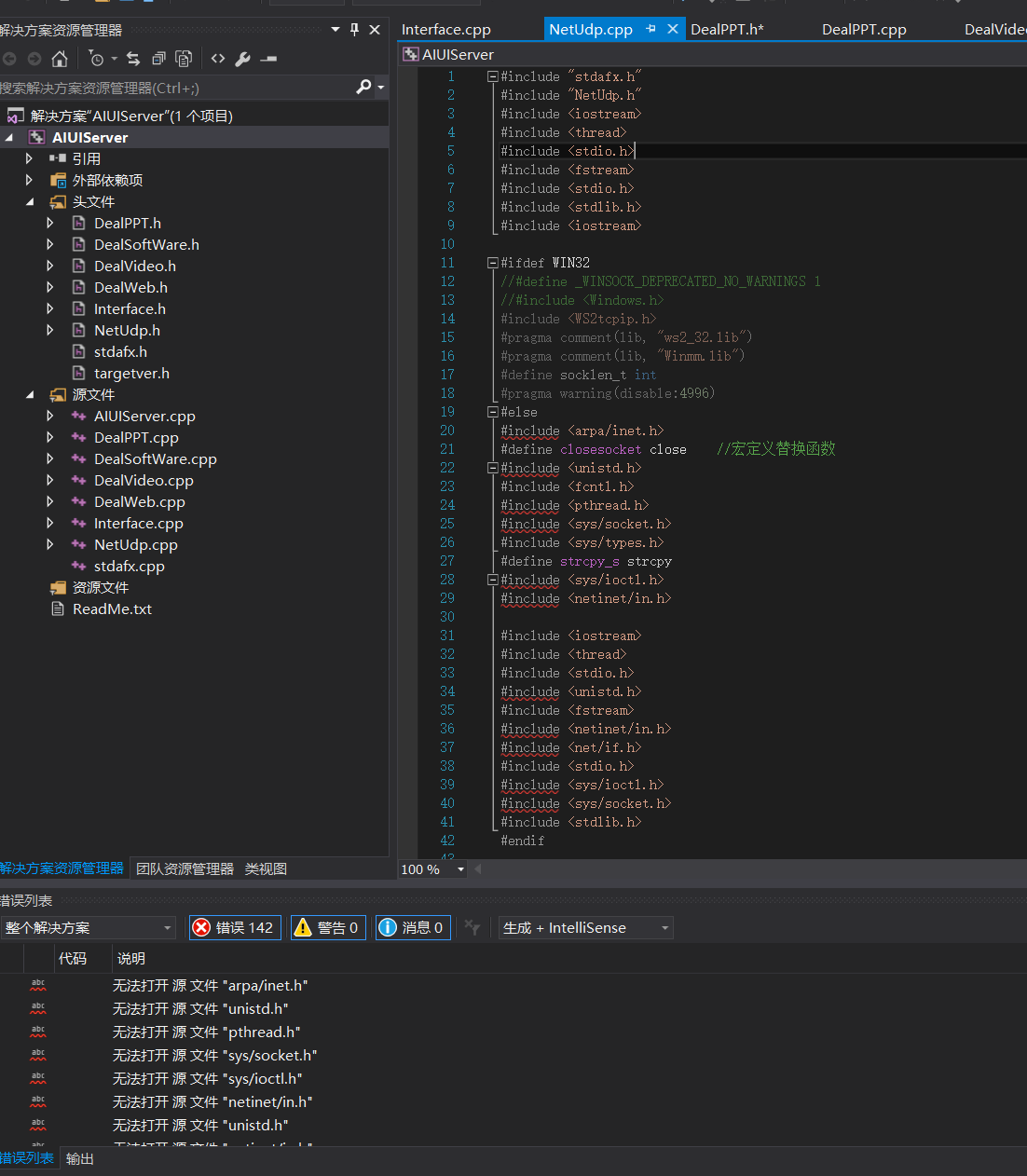Image resolution: width=1027 pixels, height=1176 pixels.
Task: Click the Home icon in Solution Explorer toolbar
Action: click(x=60, y=59)
